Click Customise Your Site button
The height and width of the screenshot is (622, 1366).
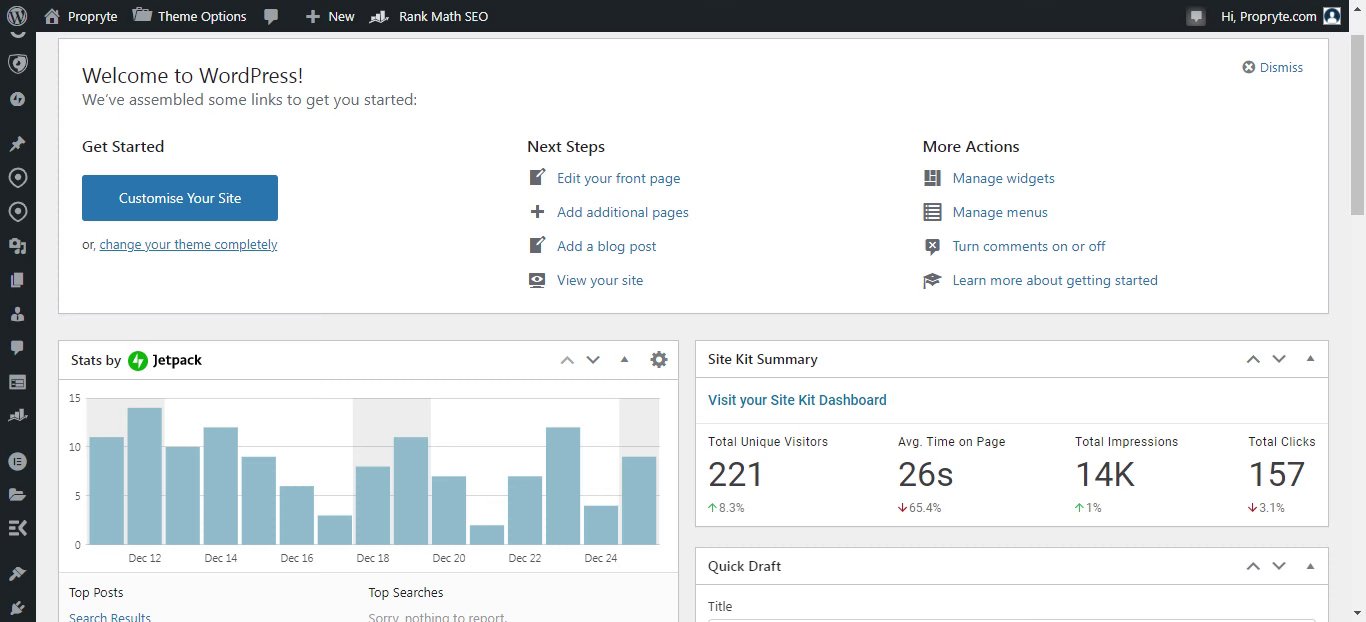[x=180, y=198]
